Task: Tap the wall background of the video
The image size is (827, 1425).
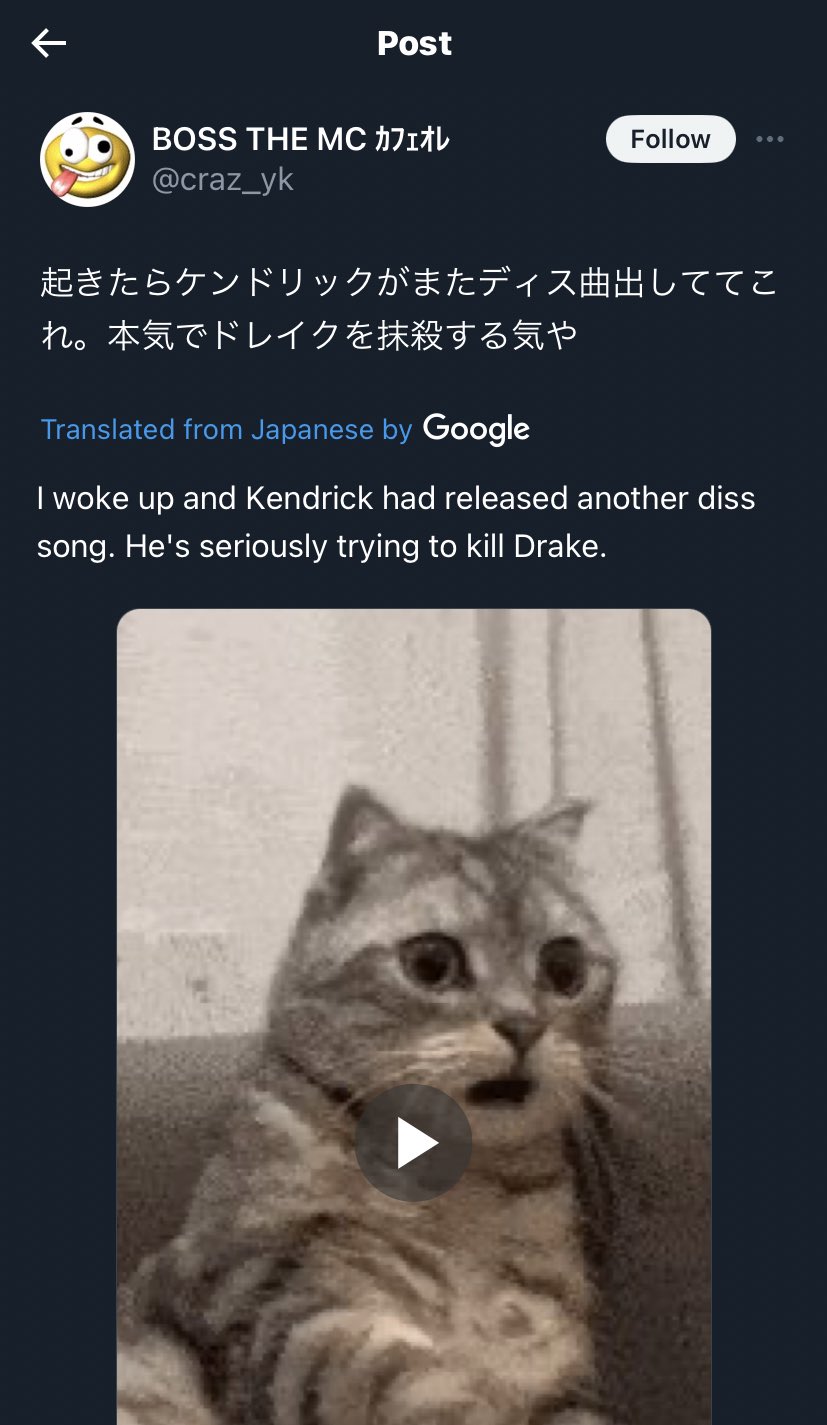Action: click(x=300, y=720)
